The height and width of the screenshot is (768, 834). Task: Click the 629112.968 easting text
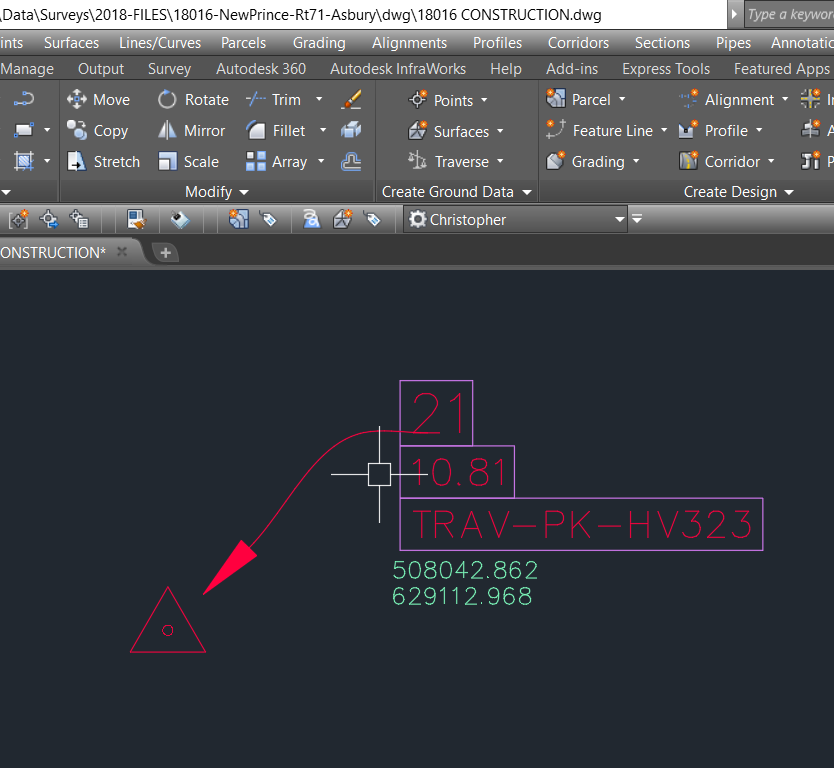coord(462,596)
